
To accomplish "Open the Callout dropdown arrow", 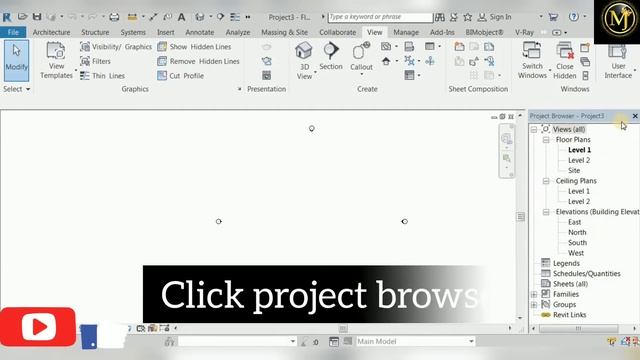I will (362, 75).
